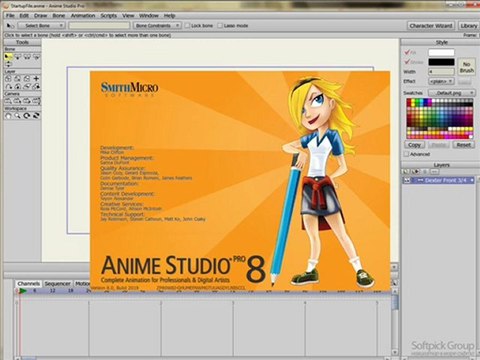The height and width of the screenshot is (360, 480).
Task: Open the Effect plain dropdown
Action: pyautogui.click(x=441, y=81)
